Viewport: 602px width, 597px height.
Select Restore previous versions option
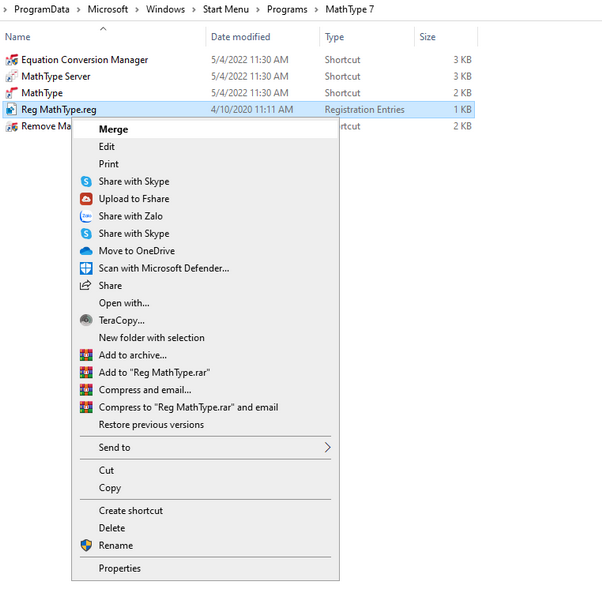point(151,425)
